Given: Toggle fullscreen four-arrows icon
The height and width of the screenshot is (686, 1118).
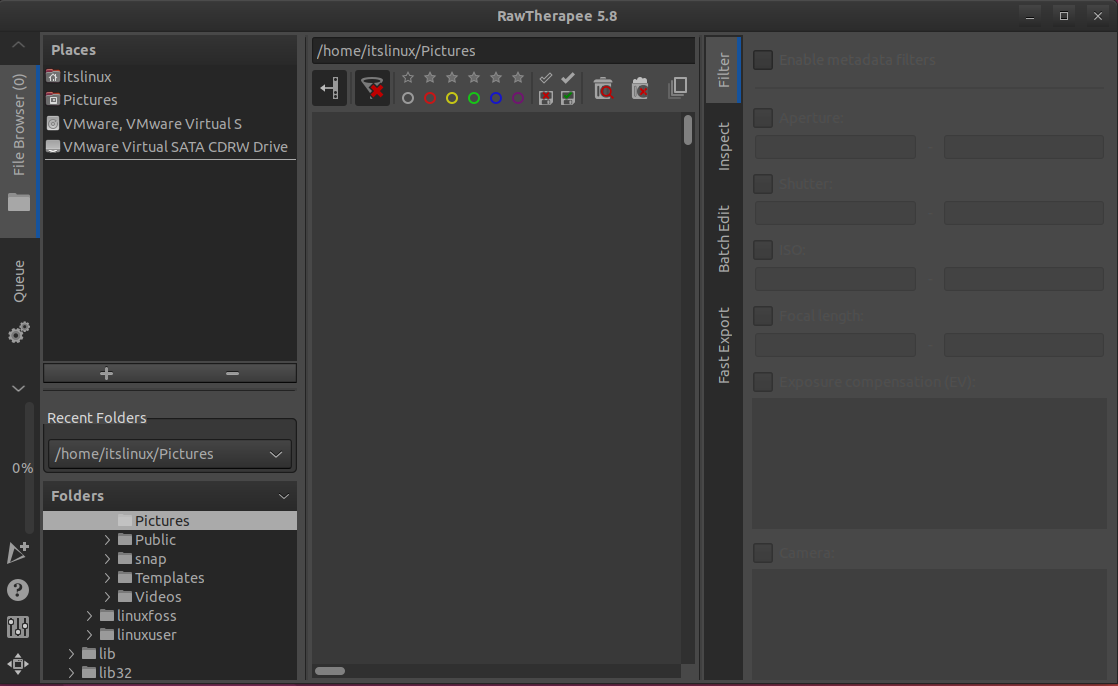Looking at the screenshot, I should [19, 664].
